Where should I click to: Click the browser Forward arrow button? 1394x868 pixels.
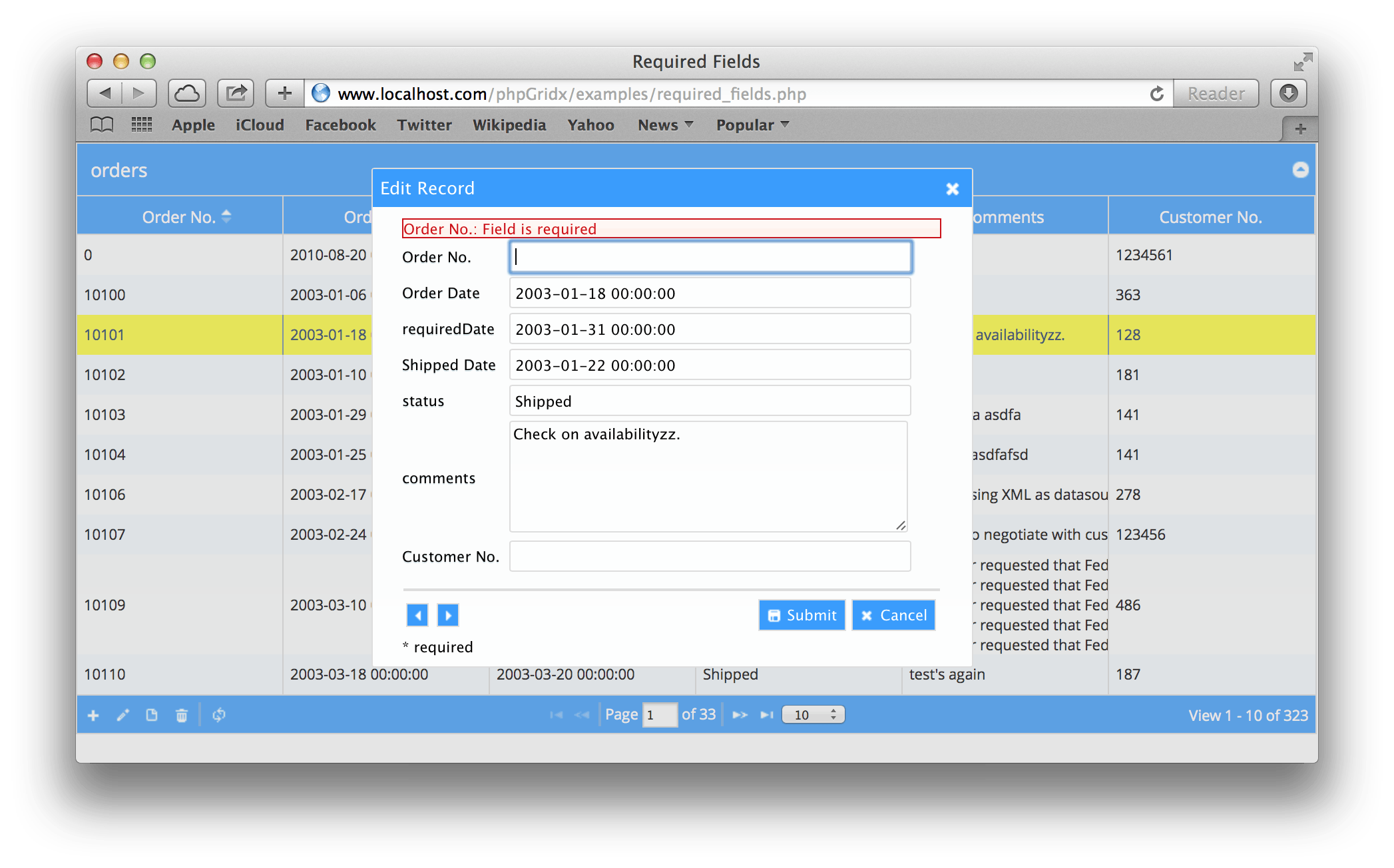click(139, 93)
